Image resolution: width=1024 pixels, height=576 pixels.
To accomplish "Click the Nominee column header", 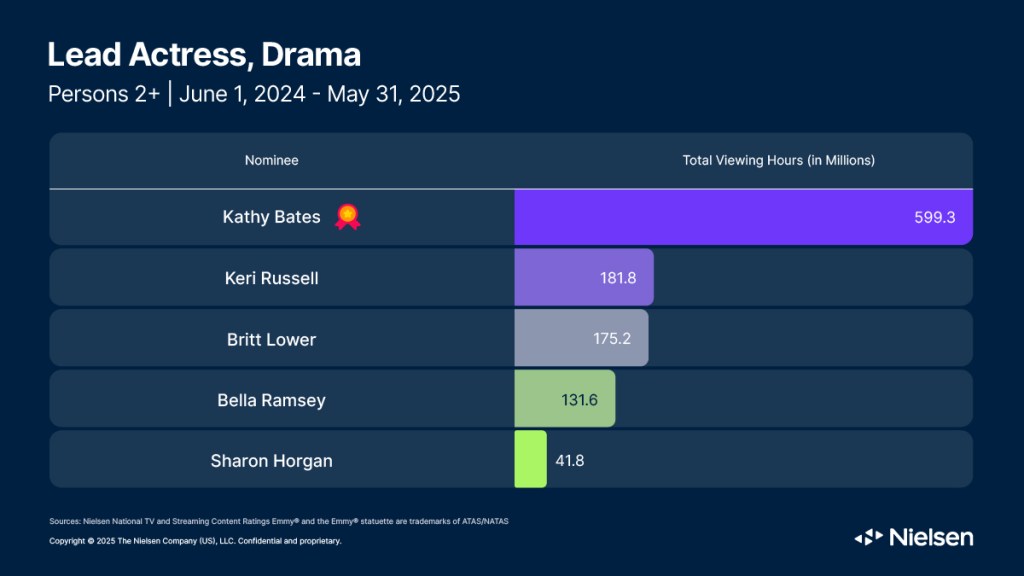I will [x=272, y=160].
